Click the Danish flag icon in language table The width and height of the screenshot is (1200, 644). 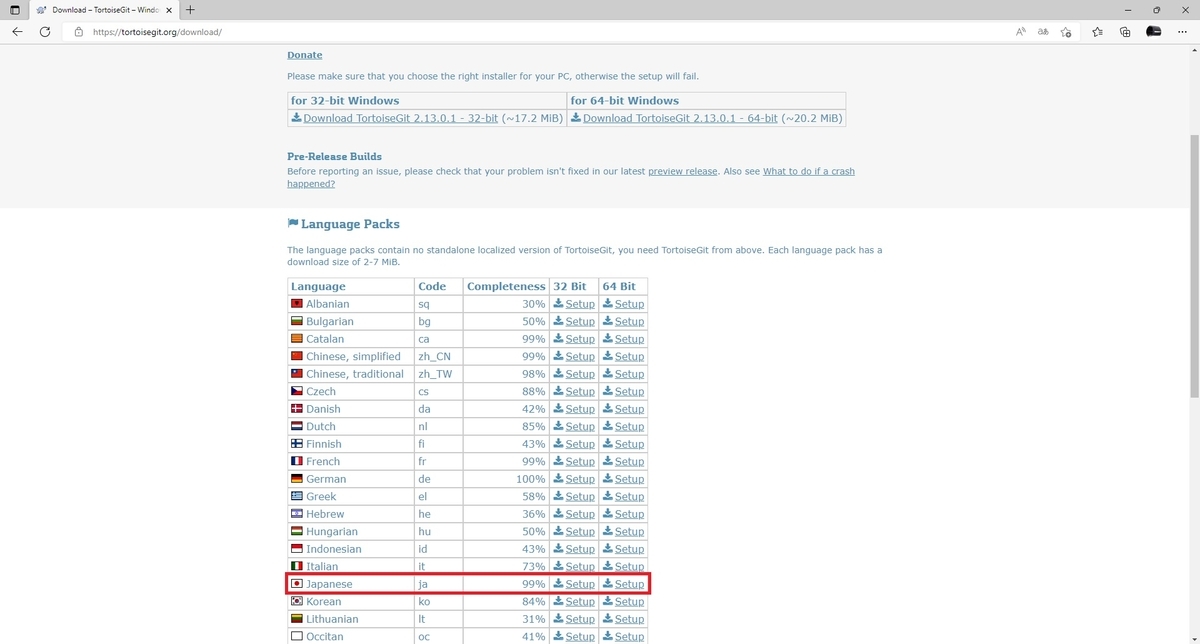[x=297, y=409]
